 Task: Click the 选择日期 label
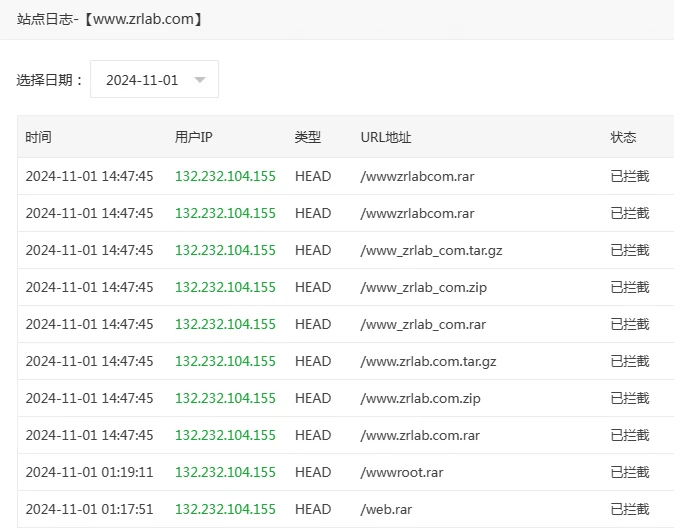[x=50, y=80]
